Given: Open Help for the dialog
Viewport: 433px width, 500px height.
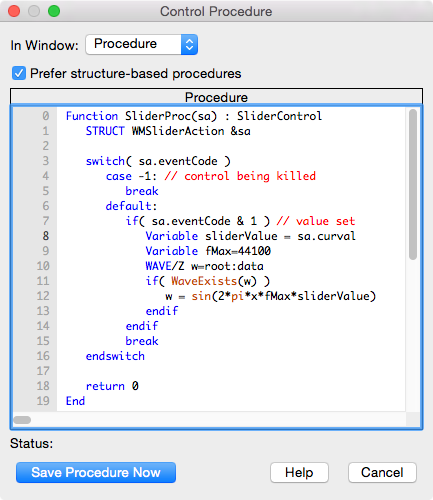Looking at the screenshot, I should pos(299,472).
